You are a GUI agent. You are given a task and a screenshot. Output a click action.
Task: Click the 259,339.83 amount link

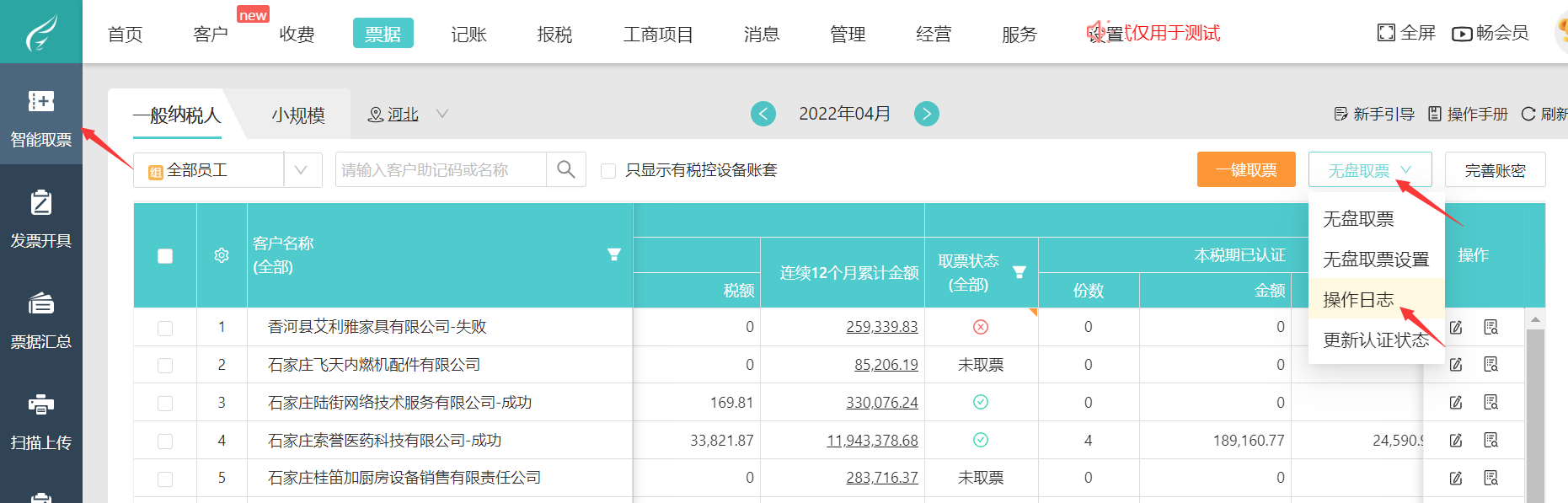[x=881, y=327]
